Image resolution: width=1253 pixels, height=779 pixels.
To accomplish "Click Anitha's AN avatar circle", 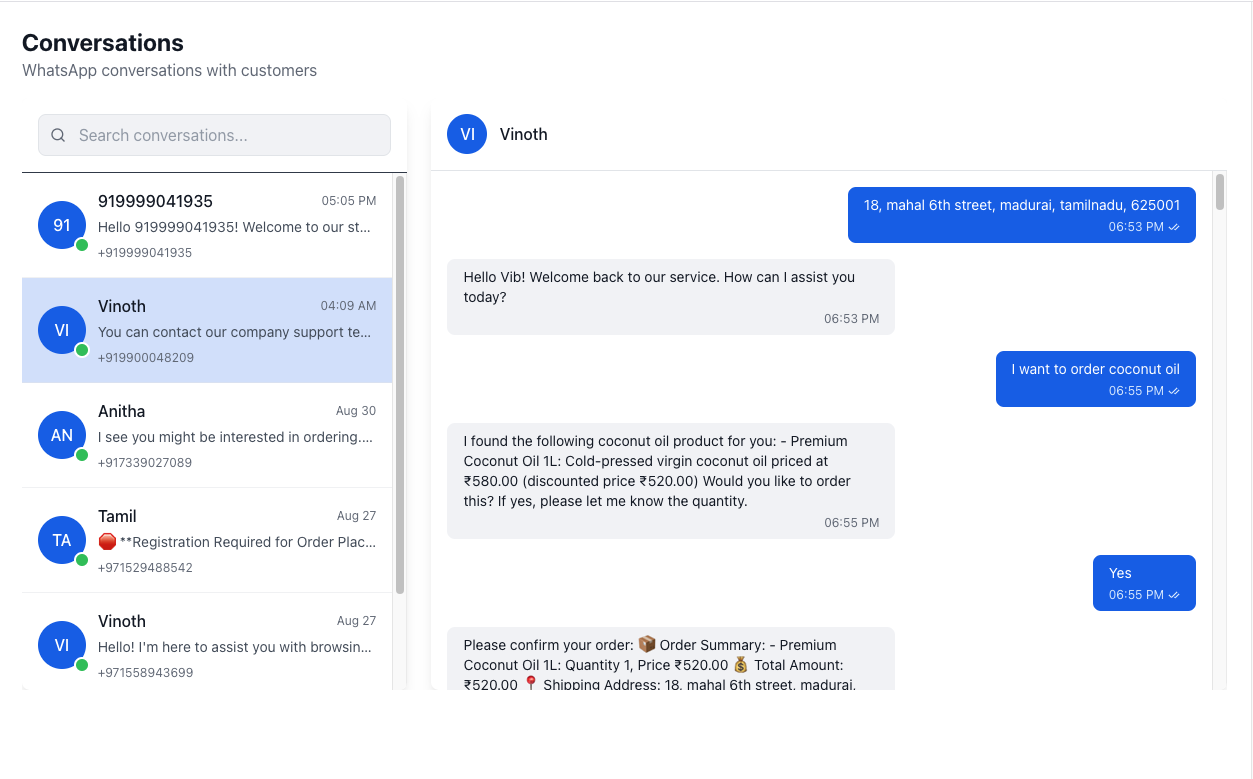I will point(61,435).
